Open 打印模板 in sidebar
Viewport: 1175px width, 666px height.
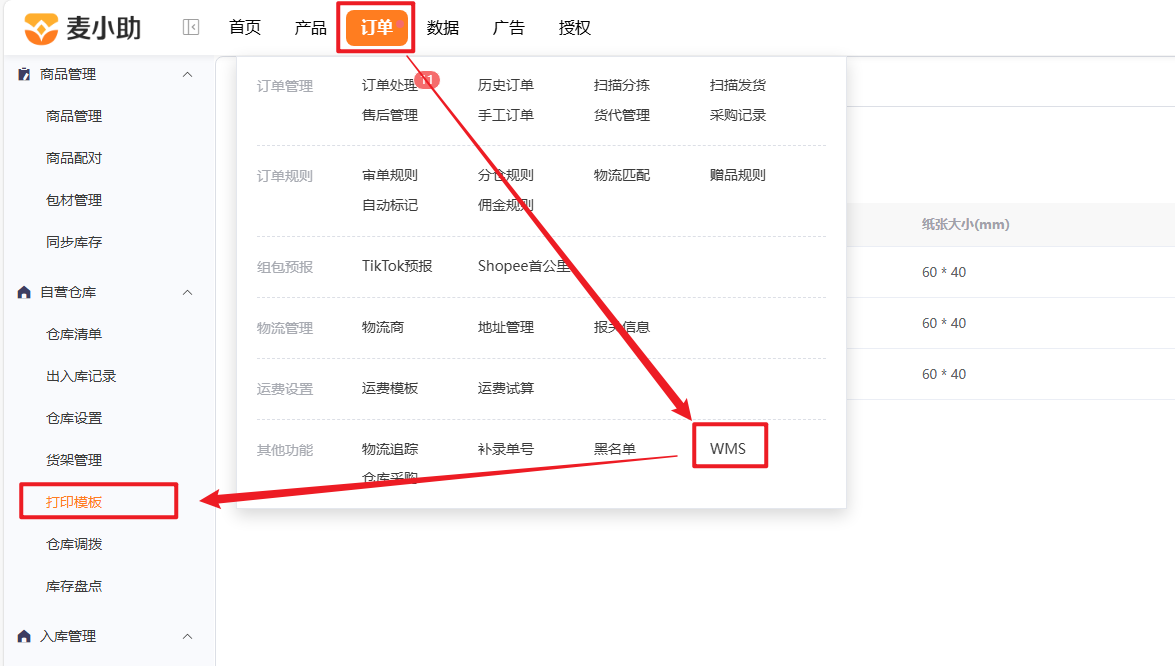(73, 502)
